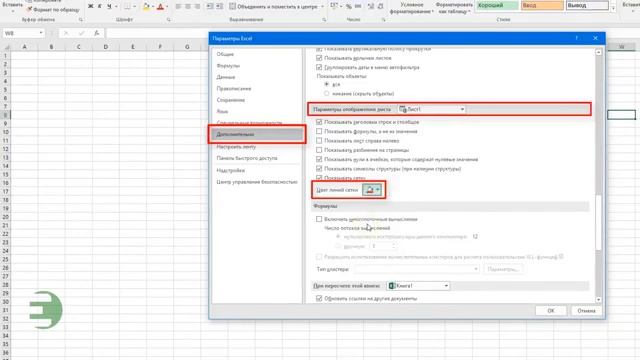Apply italic formatting (К) in ribbon
Image resolution: width=640 pixels, height=360 pixels.
point(100,7)
